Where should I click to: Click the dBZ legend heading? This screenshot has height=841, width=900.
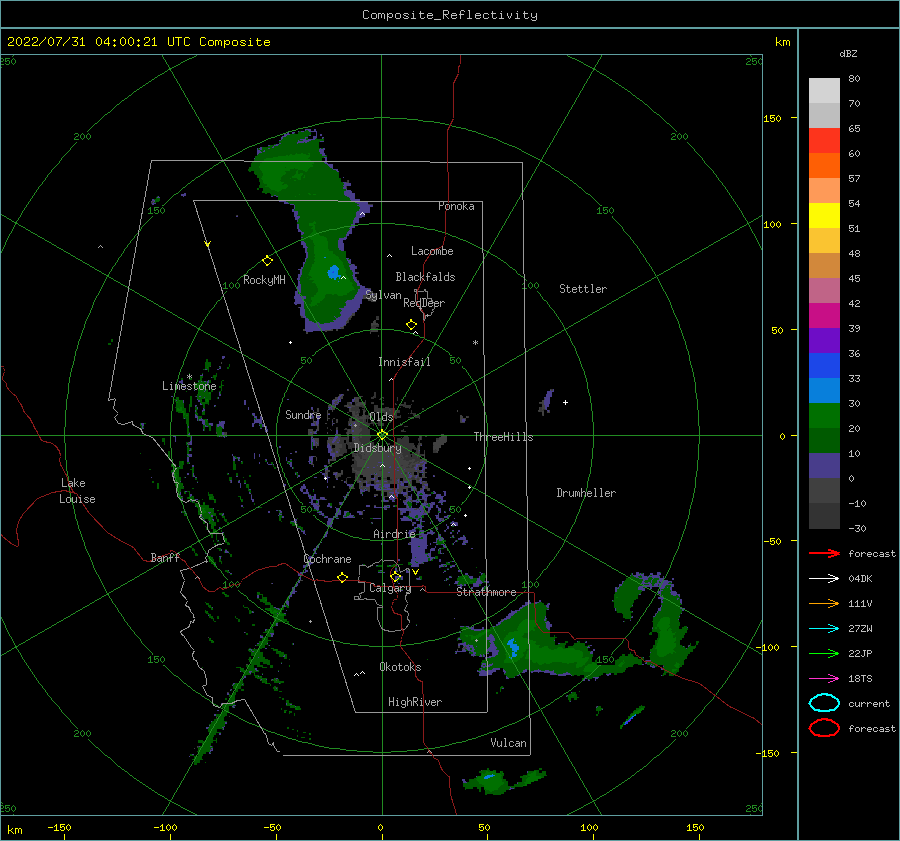pyautogui.click(x=848, y=53)
